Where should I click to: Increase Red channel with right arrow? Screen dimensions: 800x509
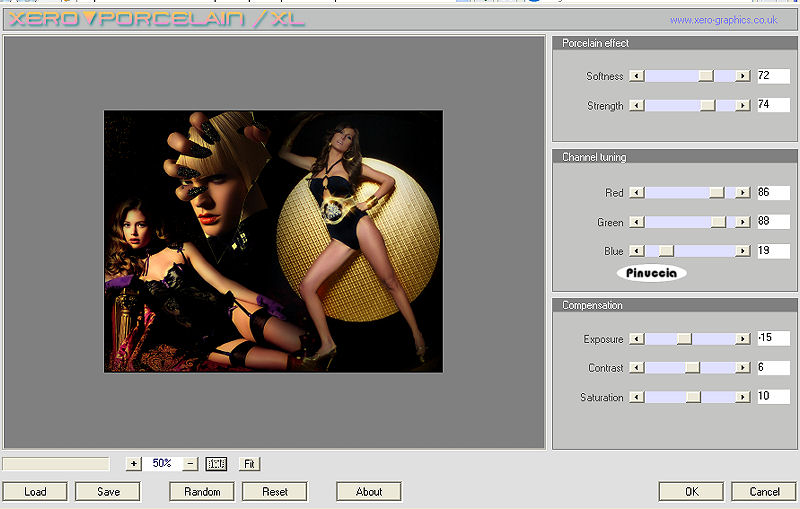point(743,192)
